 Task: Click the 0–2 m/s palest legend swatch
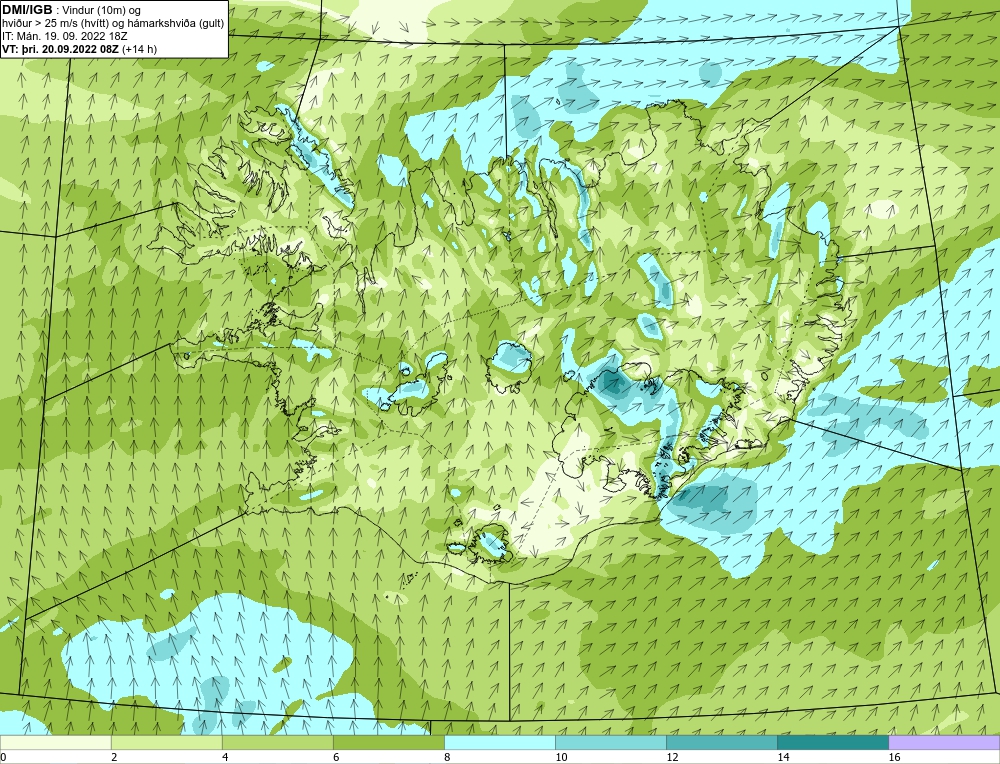[x=55, y=742]
